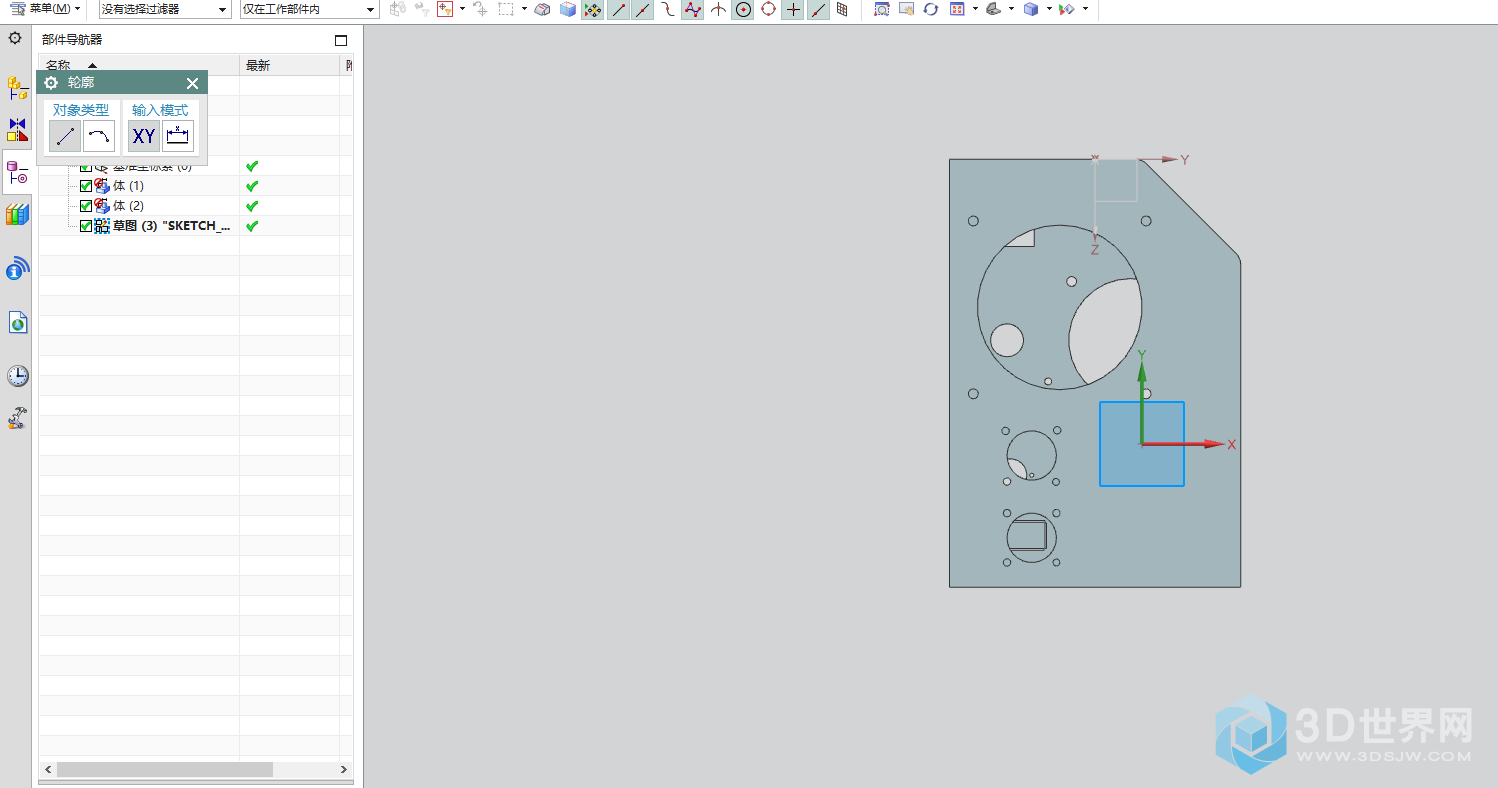Switch input mode to XY coordinates

144,136
